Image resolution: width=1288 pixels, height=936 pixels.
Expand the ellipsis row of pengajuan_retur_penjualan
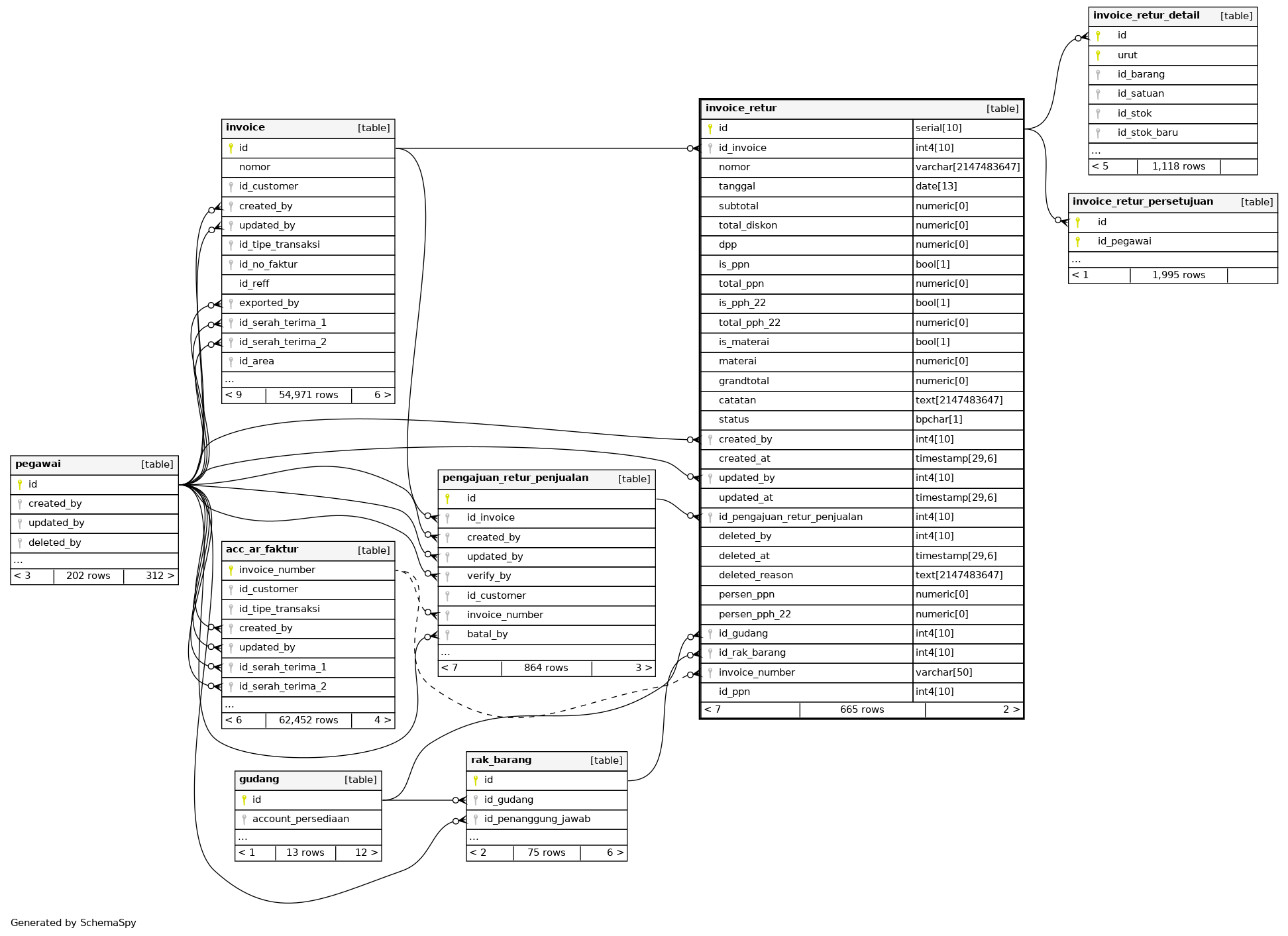pyautogui.click(x=445, y=653)
